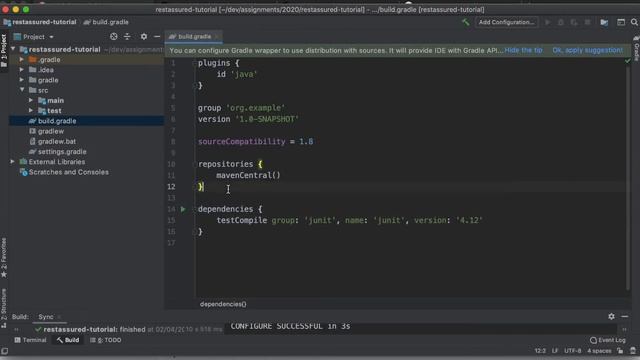Select gradlew.bat in the tree
The width and height of the screenshot is (640, 360).
(x=57, y=141)
